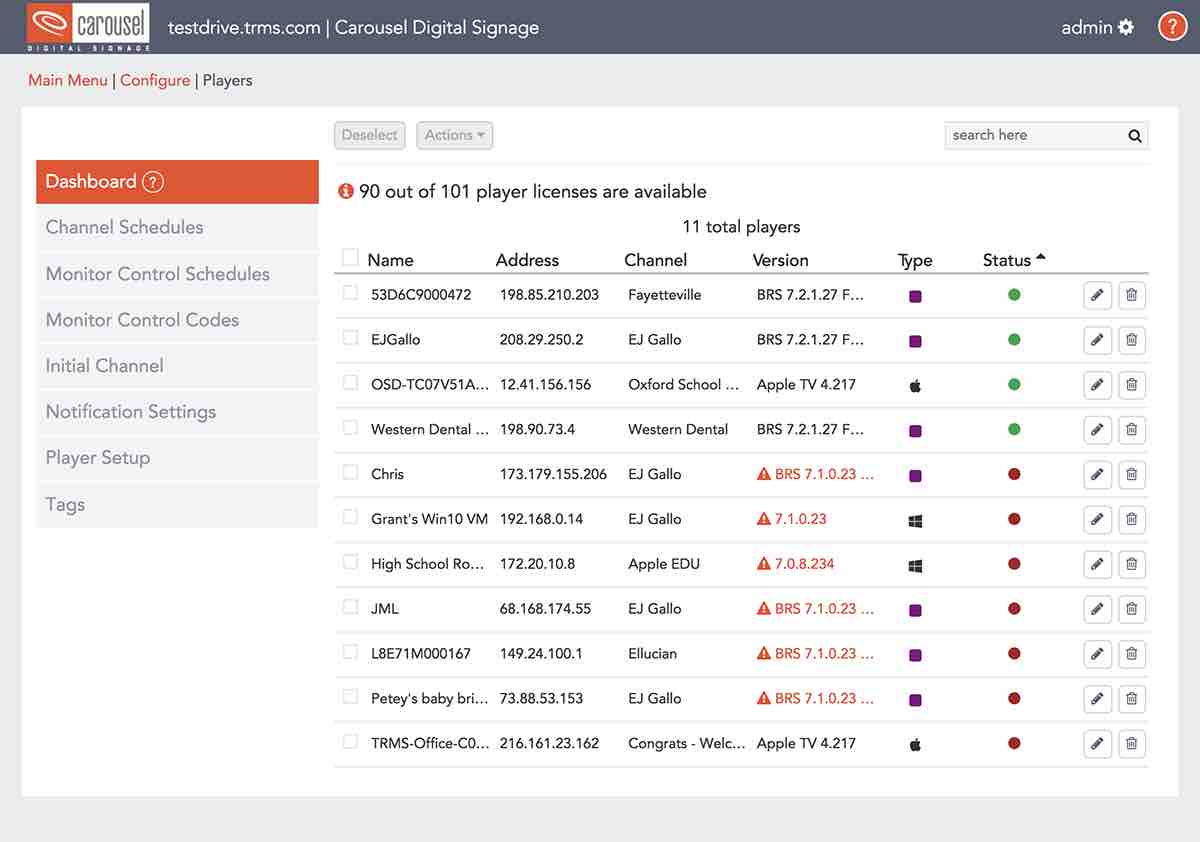Image resolution: width=1200 pixels, height=842 pixels.
Task: Check the select-all box in table header
Action: 350,257
